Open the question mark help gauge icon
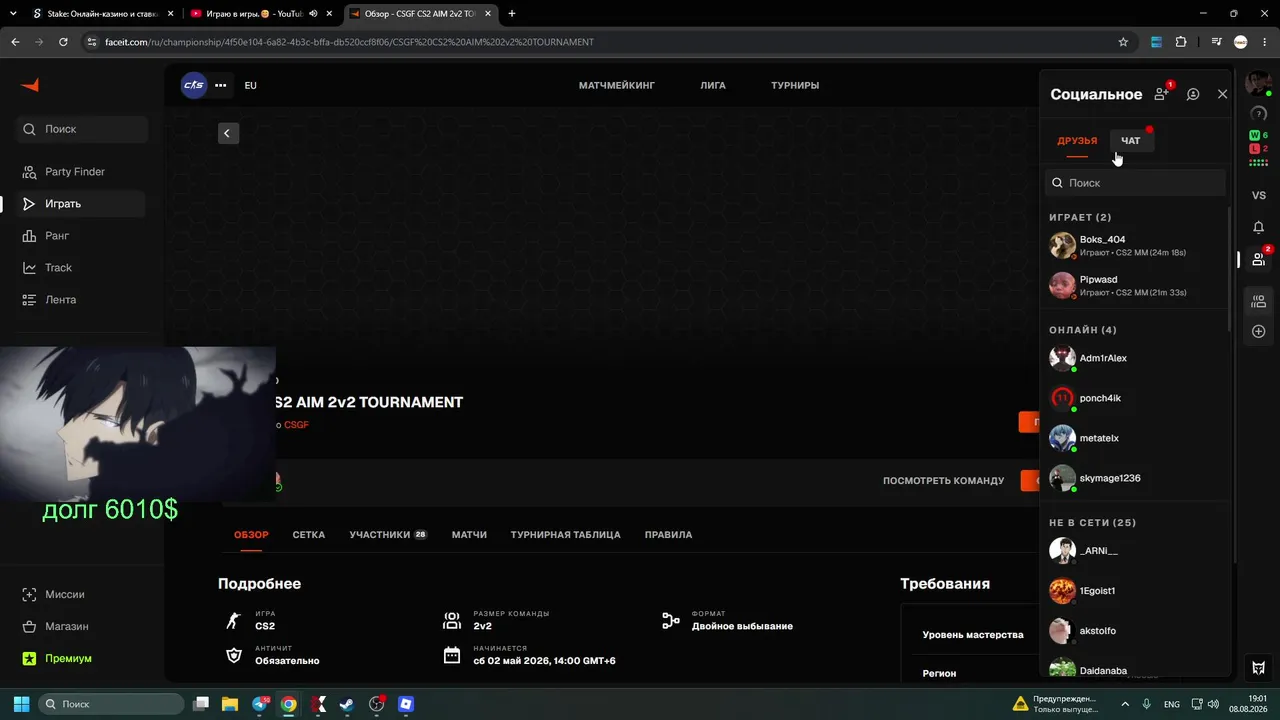This screenshot has width=1280, height=720. (1259, 114)
